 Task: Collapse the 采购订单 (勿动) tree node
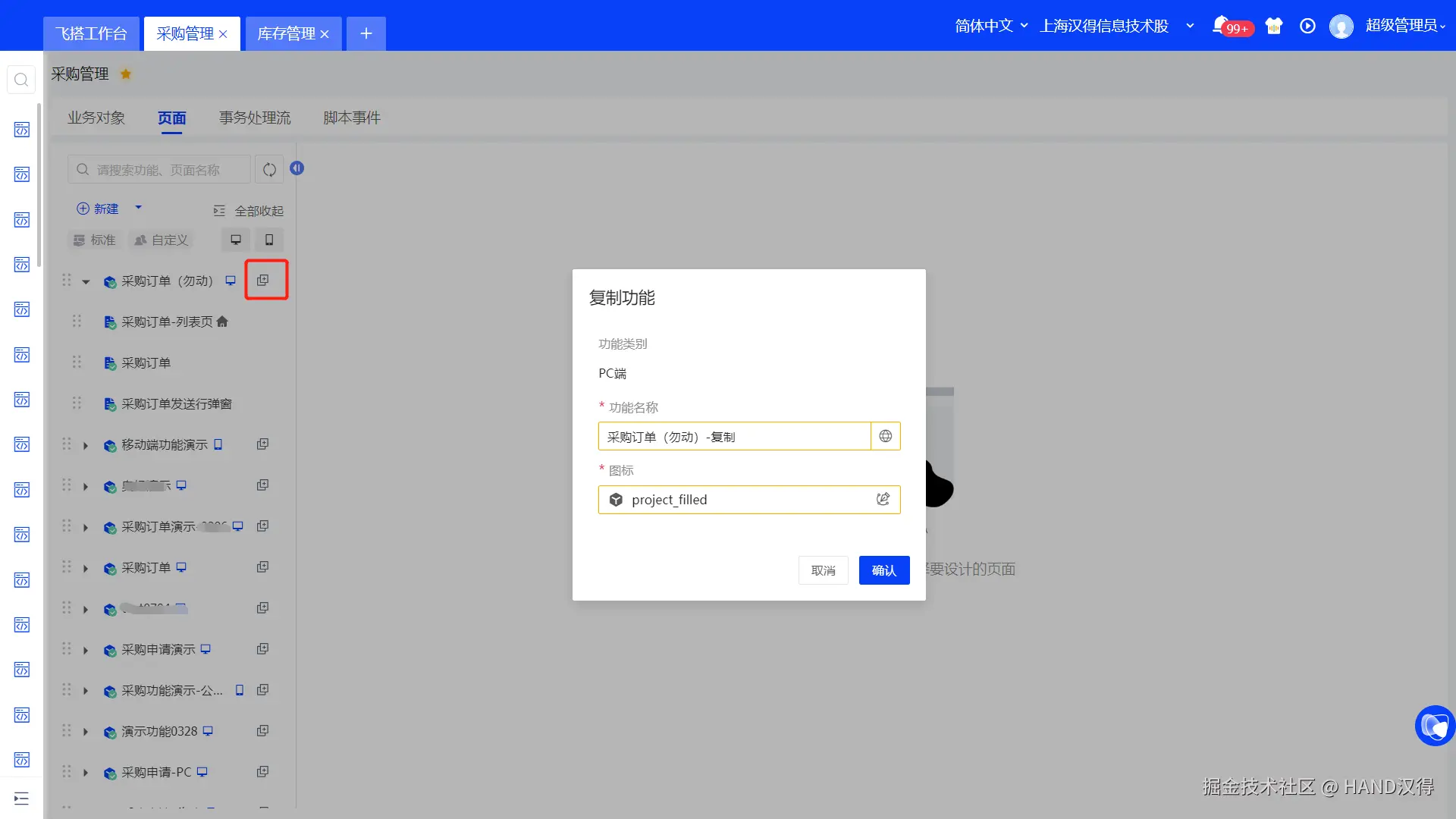point(86,282)
